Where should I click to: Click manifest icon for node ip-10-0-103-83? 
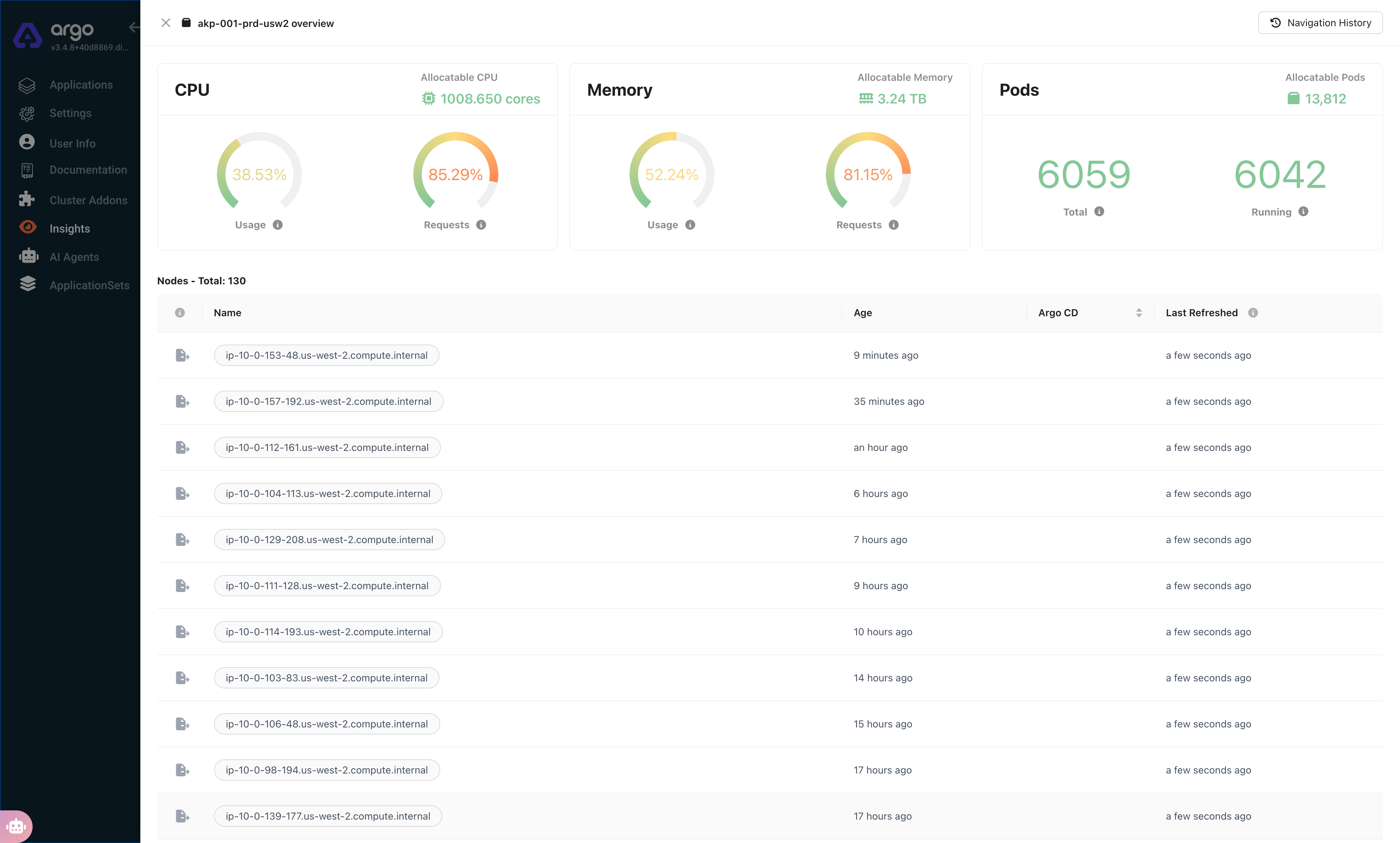[x=182, y=678]
